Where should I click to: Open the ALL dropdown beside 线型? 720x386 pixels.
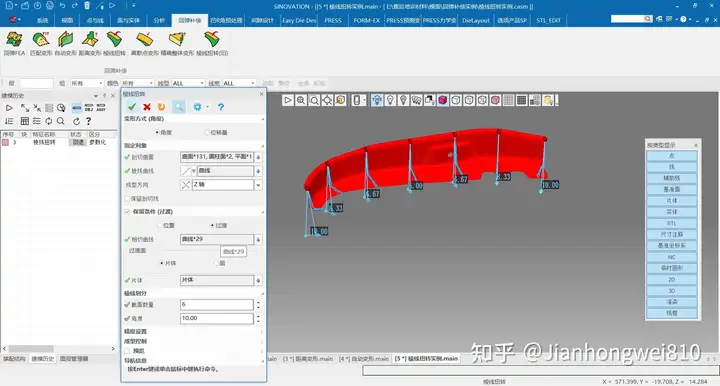188,83
